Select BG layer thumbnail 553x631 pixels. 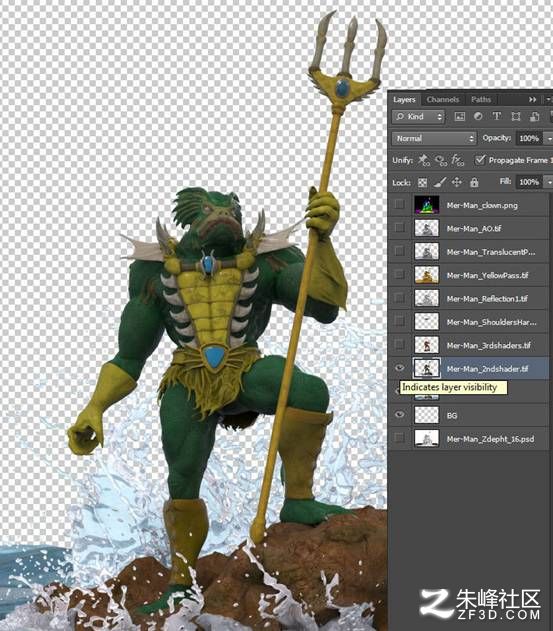(x=427, y=414)
